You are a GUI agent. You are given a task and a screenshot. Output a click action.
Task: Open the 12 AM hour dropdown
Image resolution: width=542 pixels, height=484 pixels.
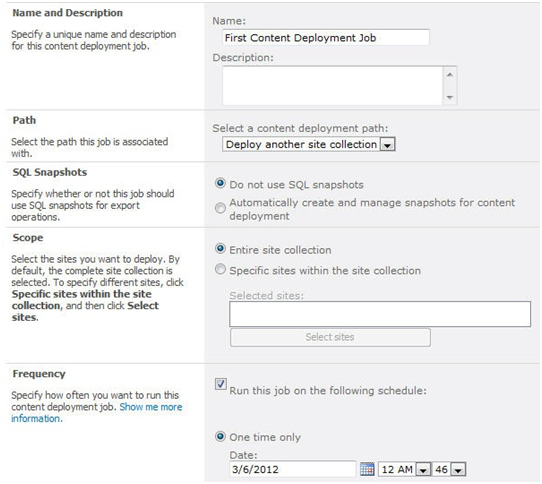[x=423, y=469]
